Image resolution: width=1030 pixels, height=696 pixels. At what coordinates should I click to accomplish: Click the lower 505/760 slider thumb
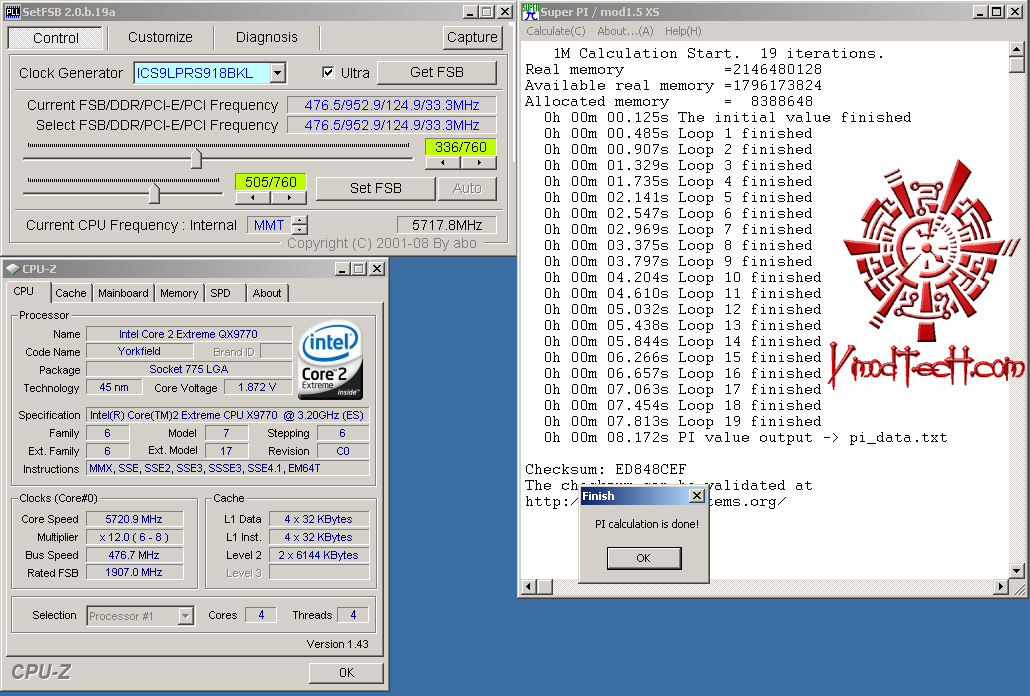(154, 193)
